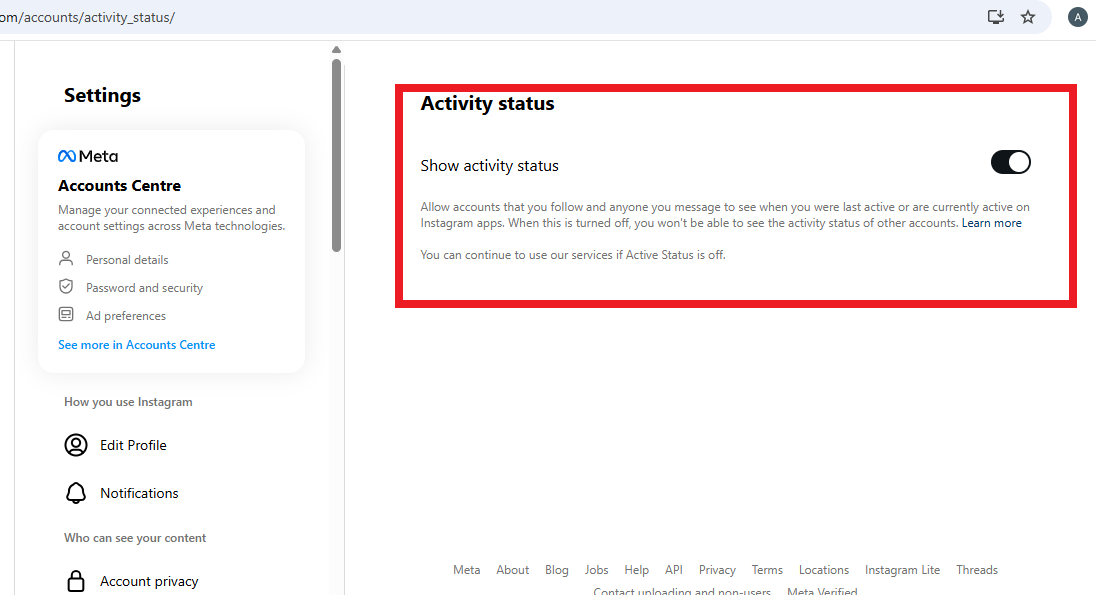Open the Help footer link
1096x595 pixels.
point(636,570)
